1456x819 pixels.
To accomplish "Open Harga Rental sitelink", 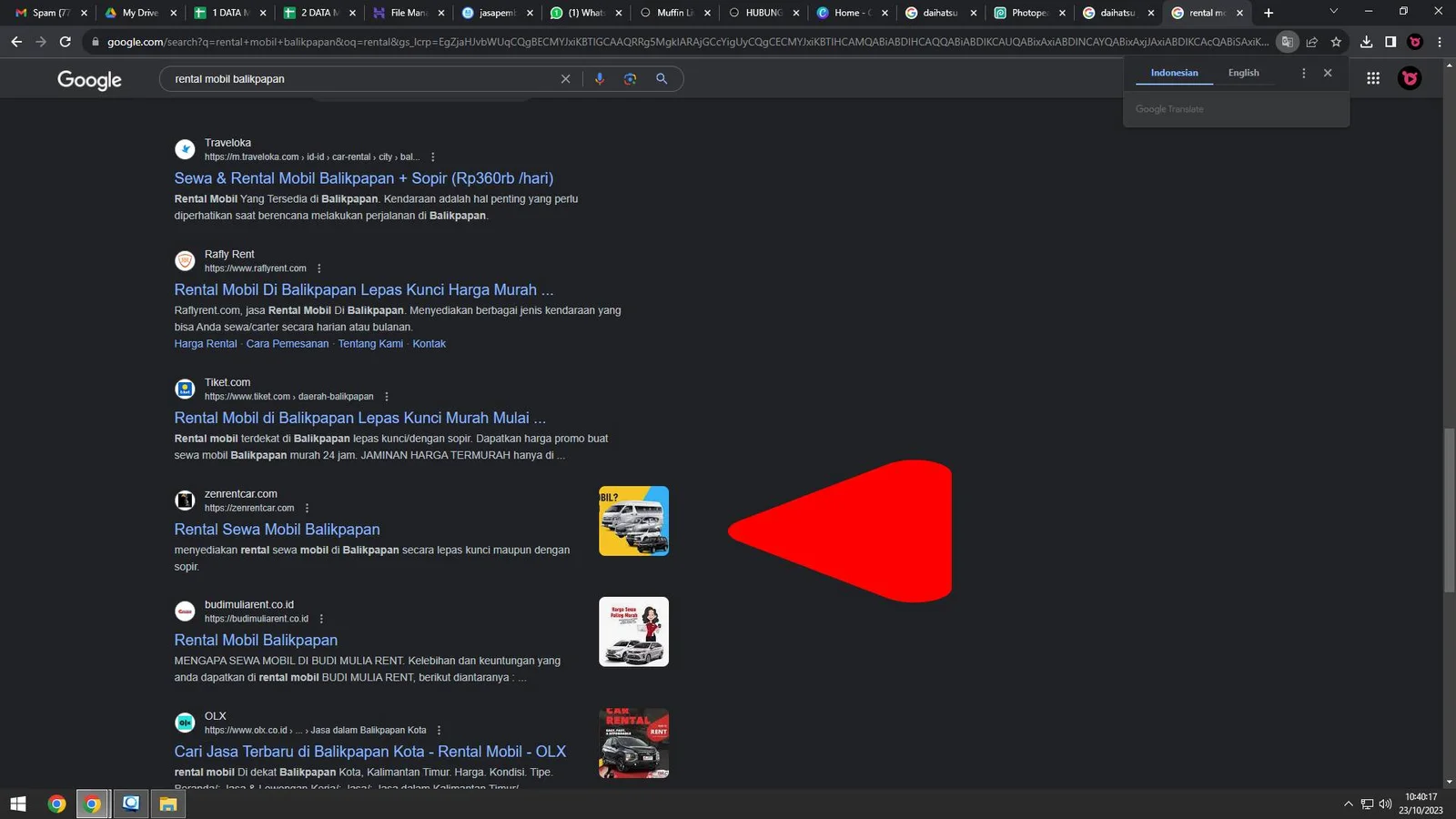I will (205, 344).
